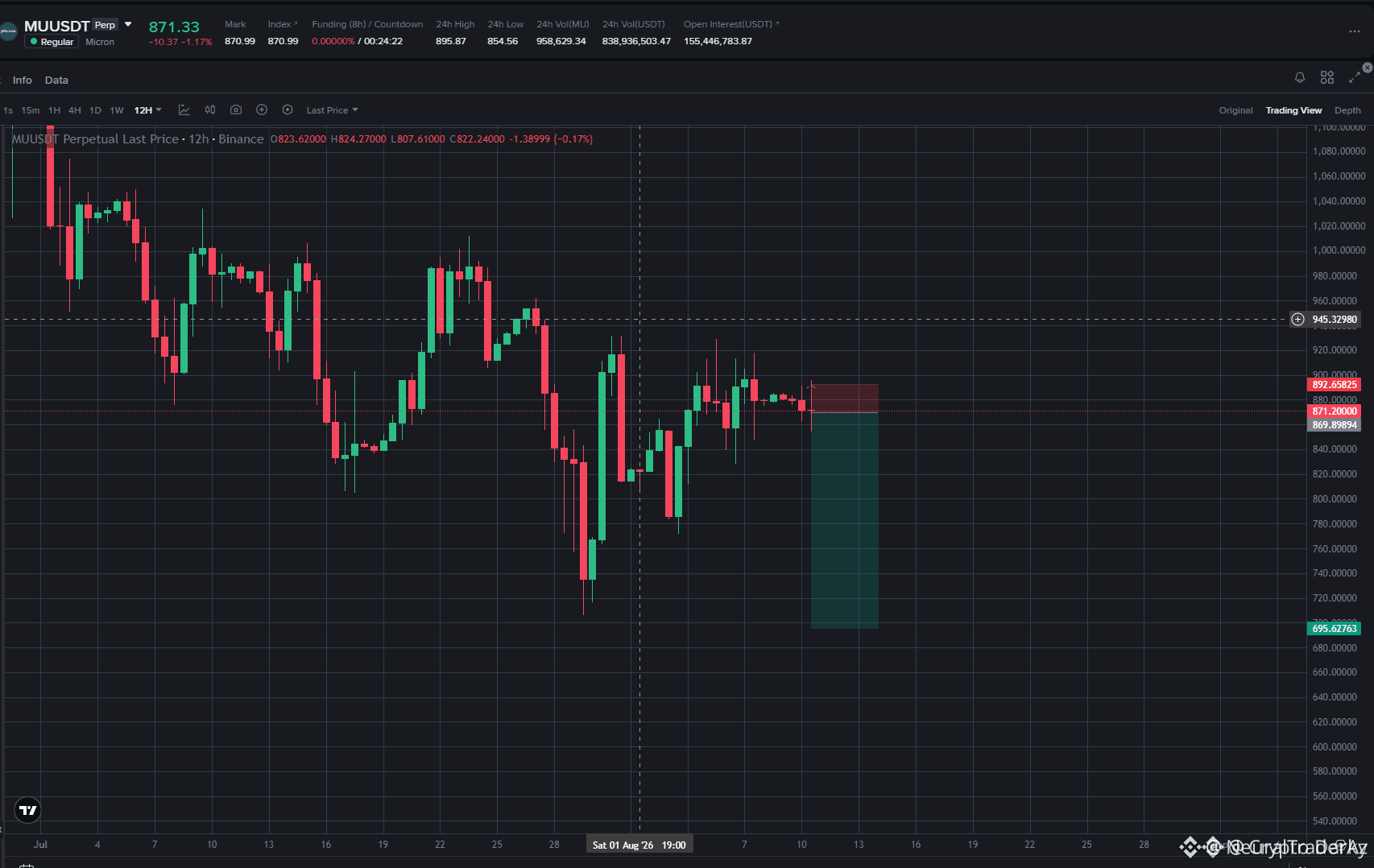Click the Sat 01 Aug '26 19:00 time label

point(639,845)
